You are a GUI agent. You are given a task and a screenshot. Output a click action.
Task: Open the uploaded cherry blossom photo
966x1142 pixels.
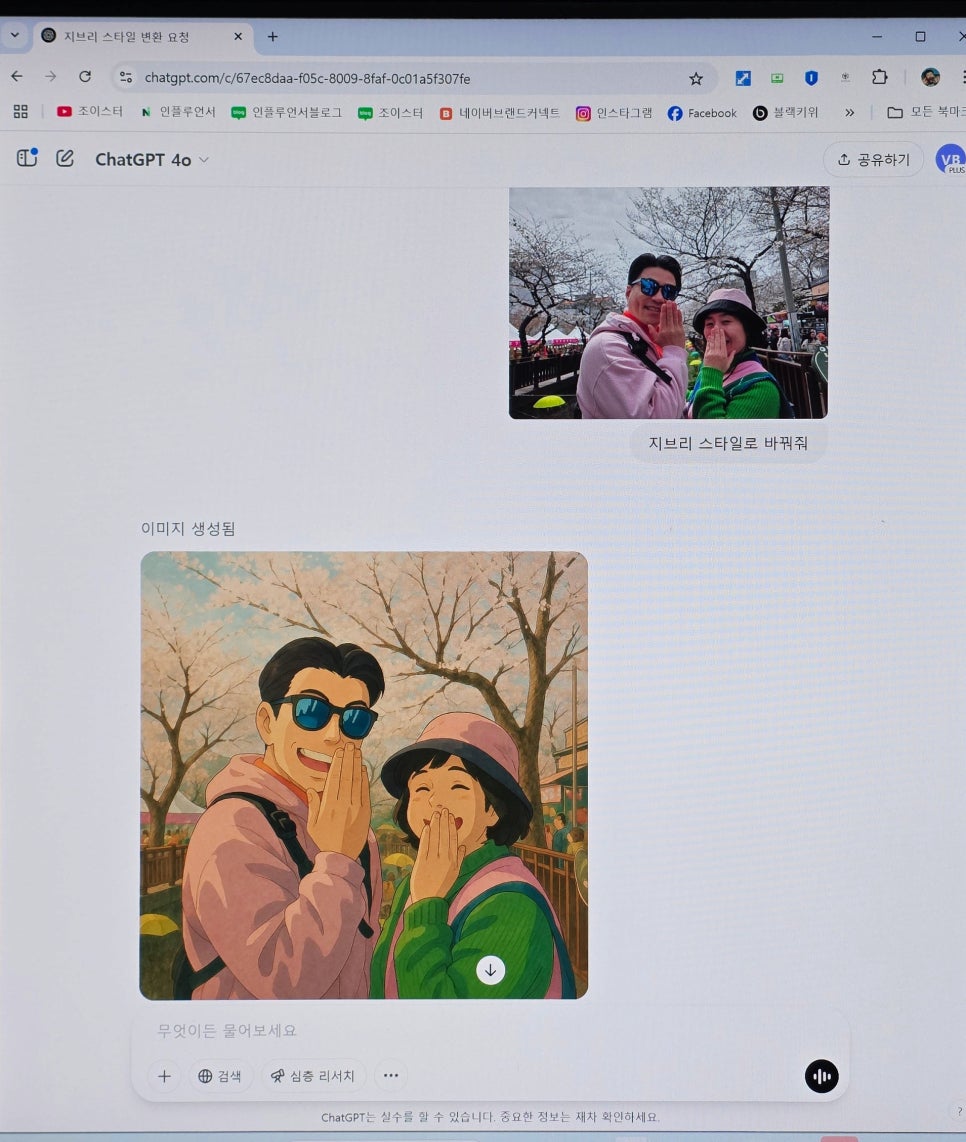[668, 302]
